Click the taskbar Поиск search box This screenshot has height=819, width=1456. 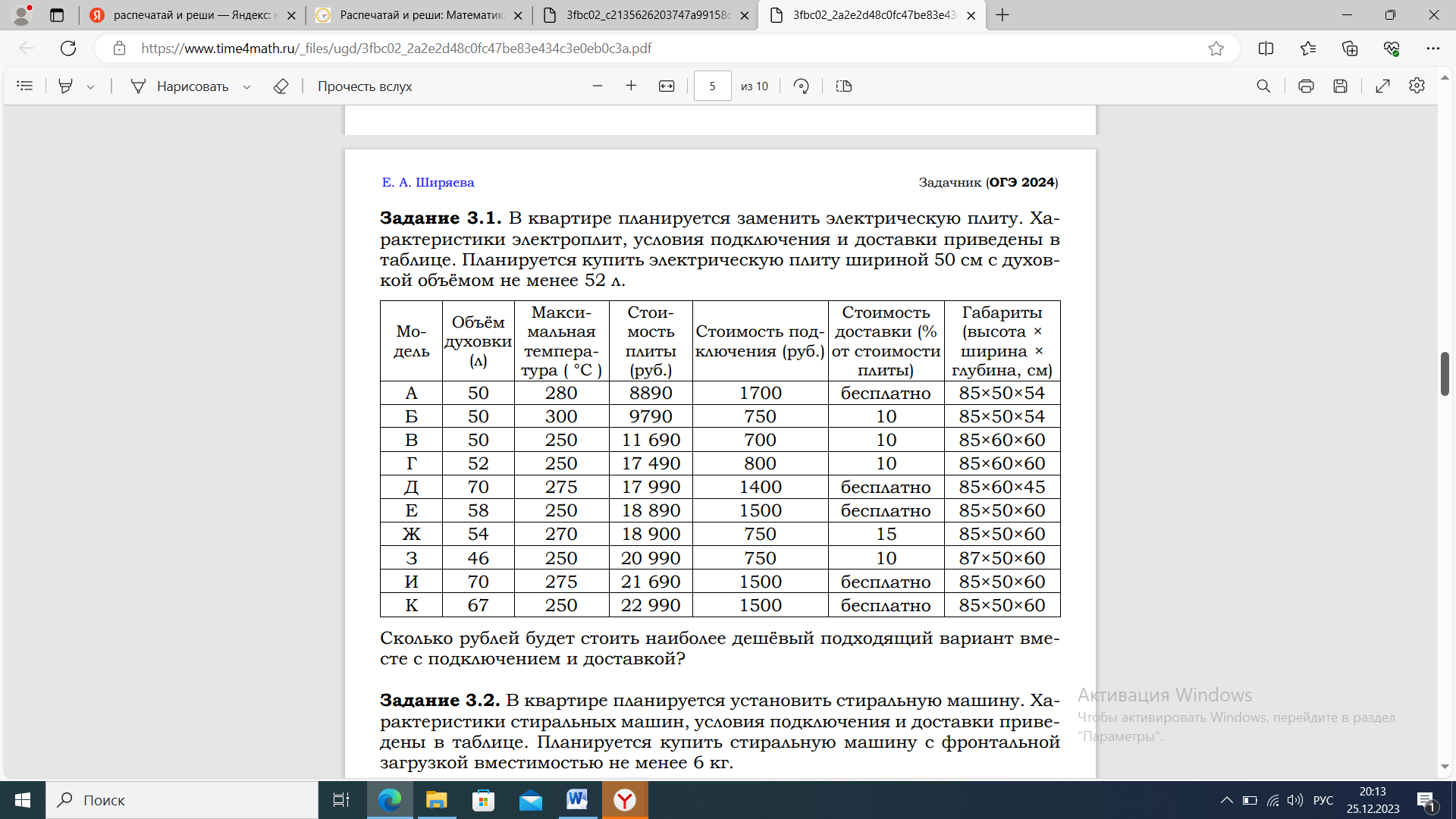tap(182, 800)
